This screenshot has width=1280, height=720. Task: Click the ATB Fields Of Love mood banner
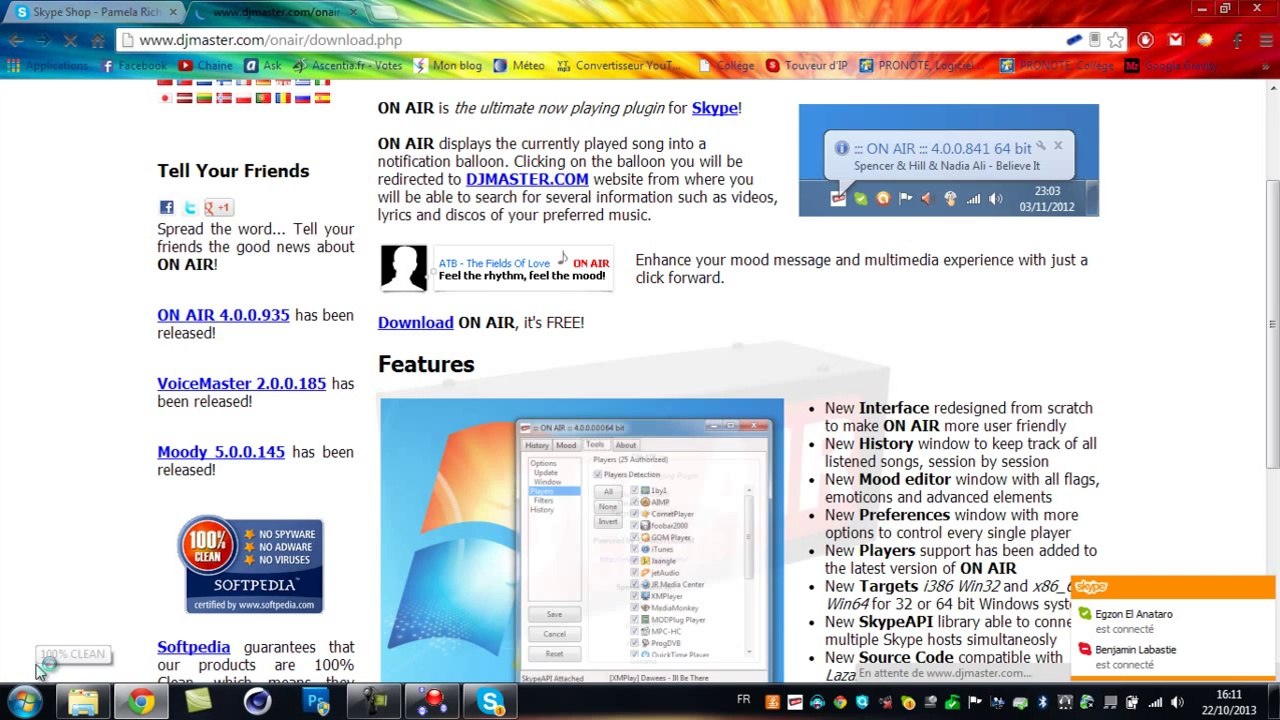point(497,269)
